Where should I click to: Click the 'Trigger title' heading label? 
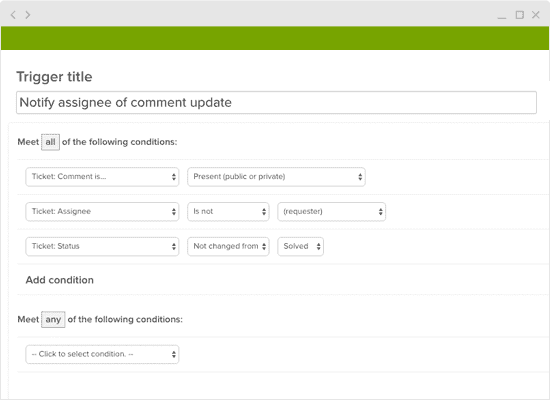pyautogui.click(x=54, y=77)
